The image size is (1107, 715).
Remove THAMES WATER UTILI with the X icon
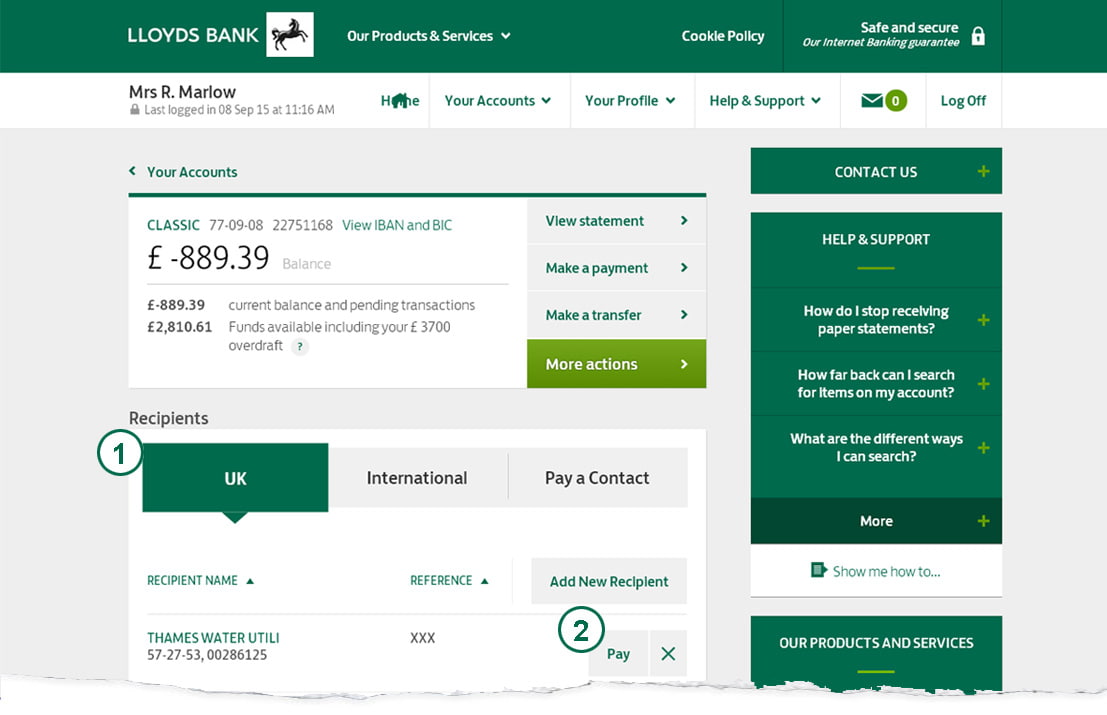668,653
